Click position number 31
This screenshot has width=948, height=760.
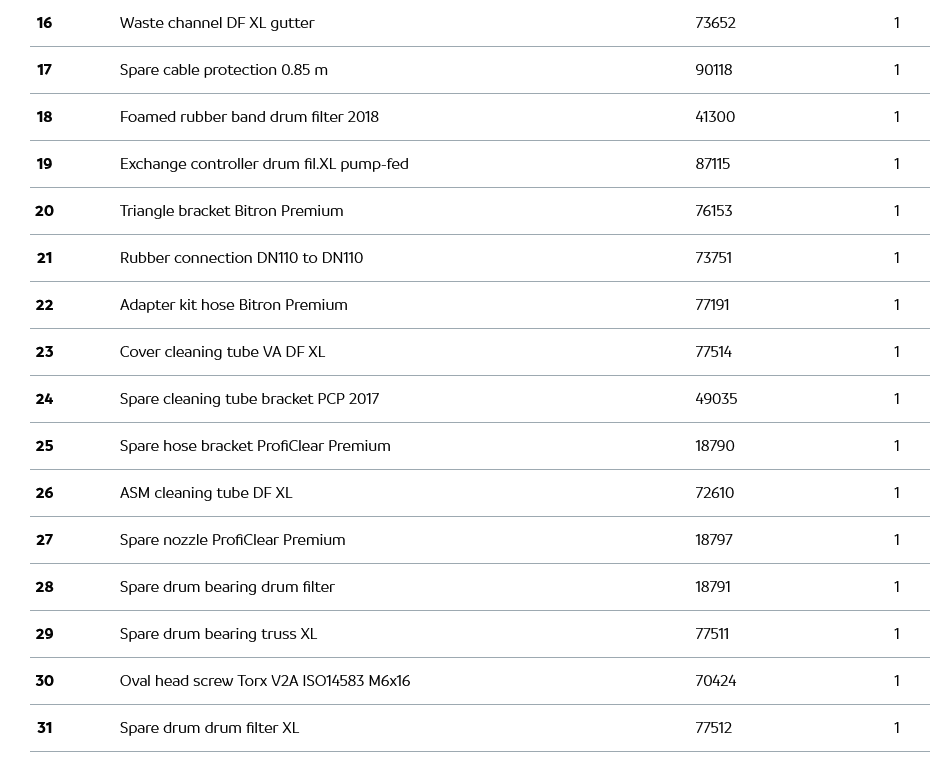coord(44,728)
